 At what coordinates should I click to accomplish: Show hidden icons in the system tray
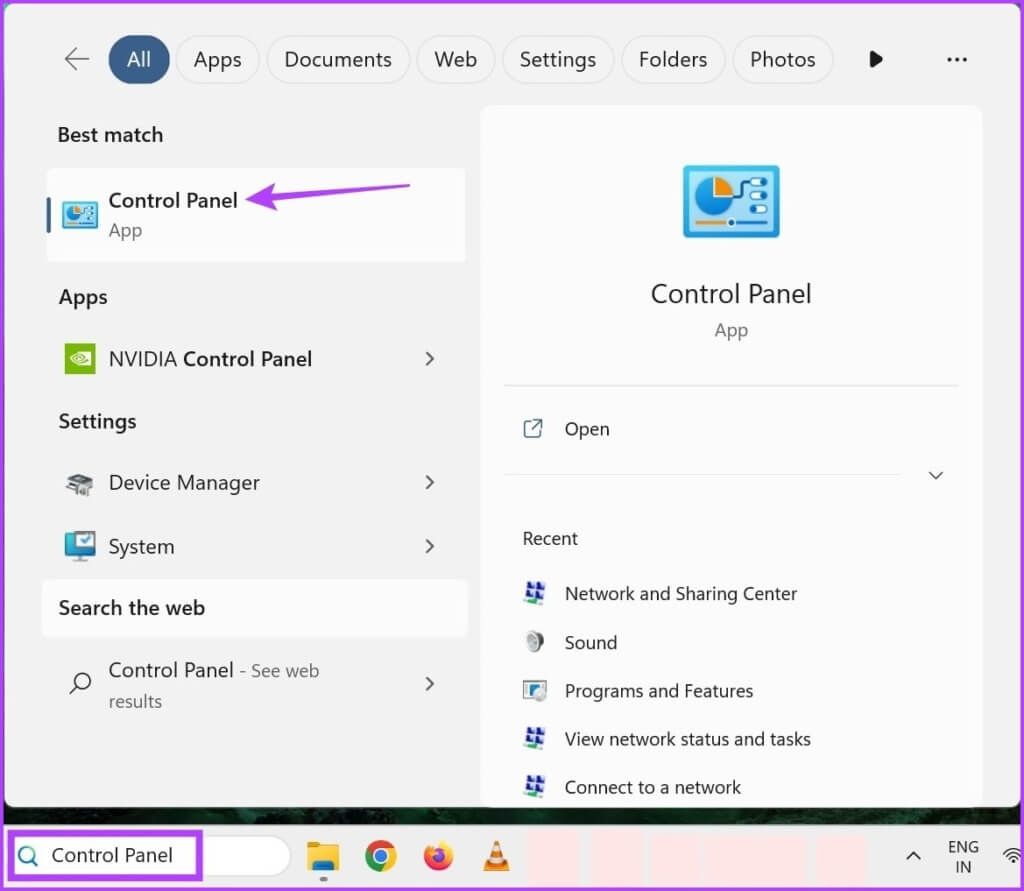click(x=912, y=856)
